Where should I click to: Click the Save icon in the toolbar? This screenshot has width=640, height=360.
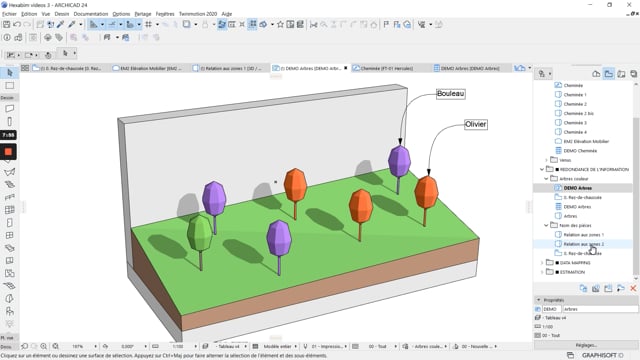tap(7, 24)
